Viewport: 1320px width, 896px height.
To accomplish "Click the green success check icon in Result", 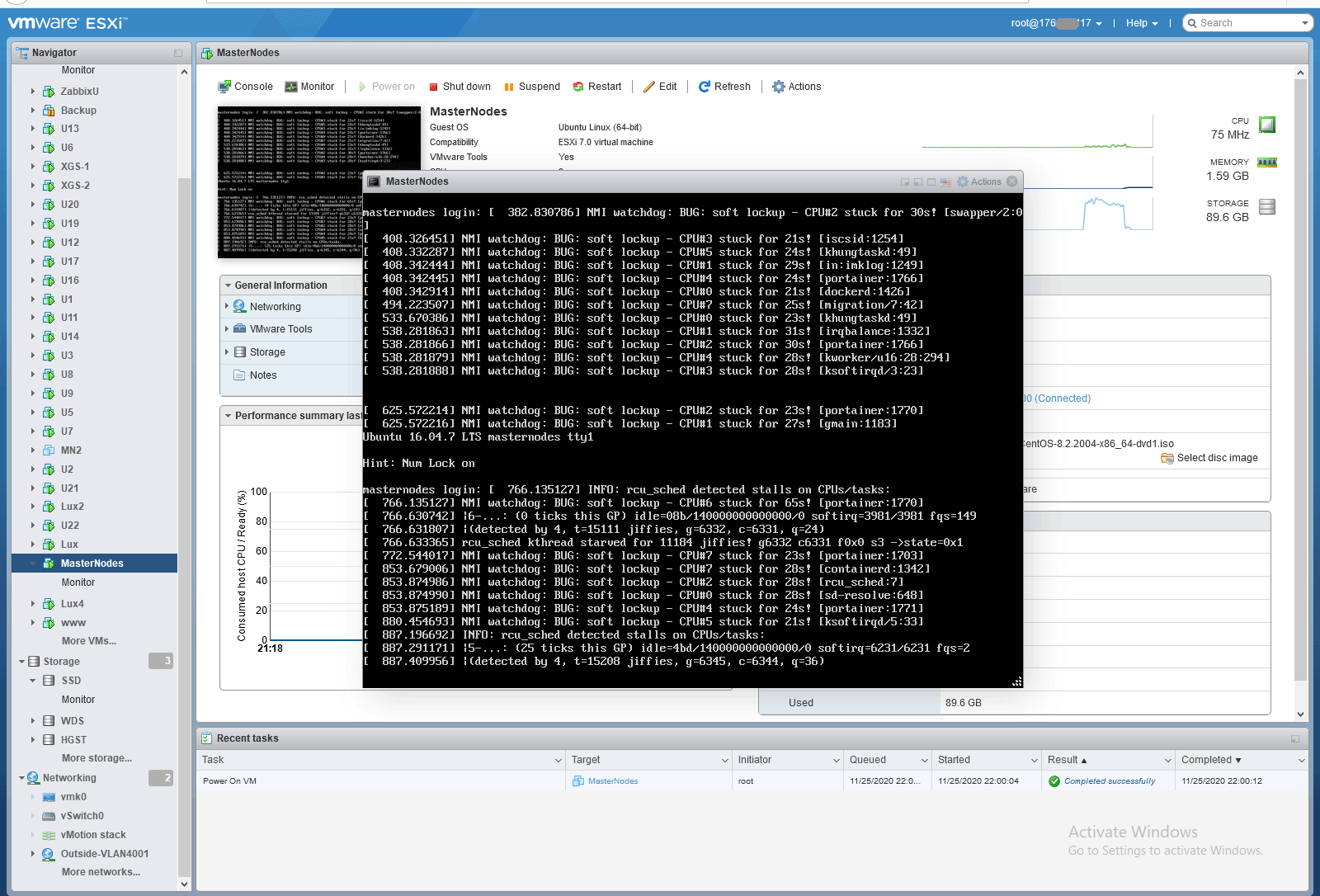I will (1054, 781).
